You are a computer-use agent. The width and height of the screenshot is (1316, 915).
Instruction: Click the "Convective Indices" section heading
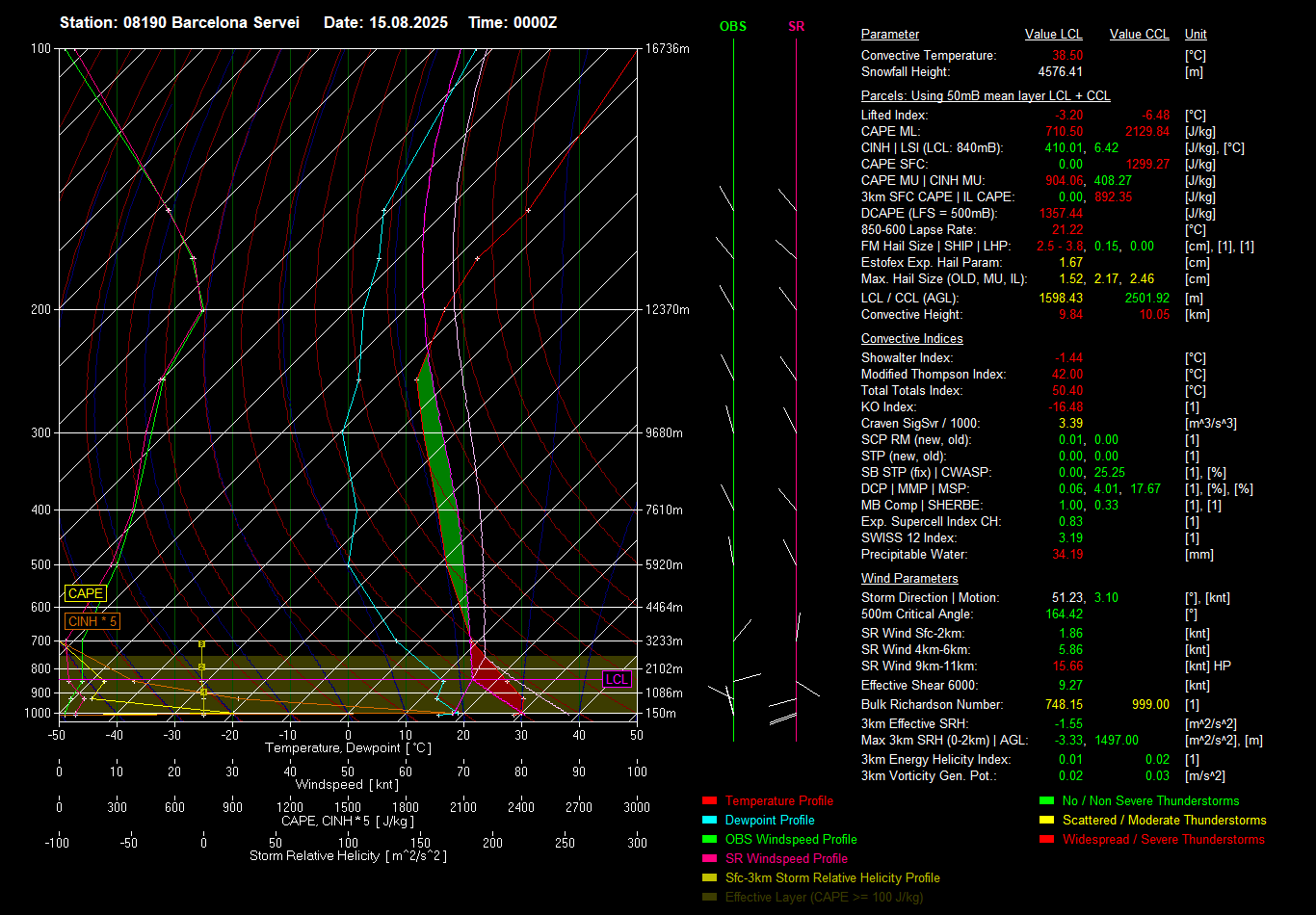coord(911,339)
